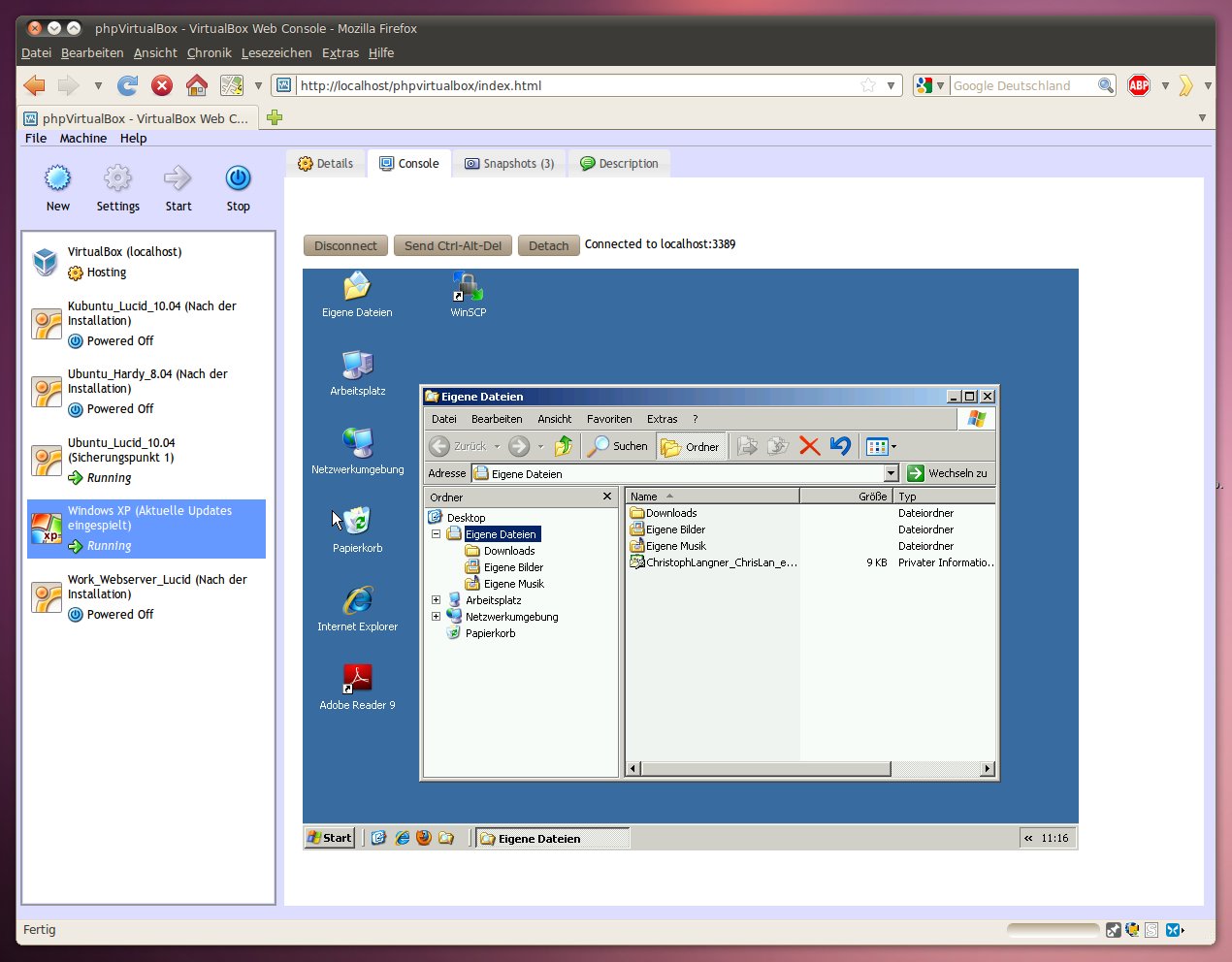Click the Start arrow icon in phpVirtualBox toolbar

click(178, 178)
